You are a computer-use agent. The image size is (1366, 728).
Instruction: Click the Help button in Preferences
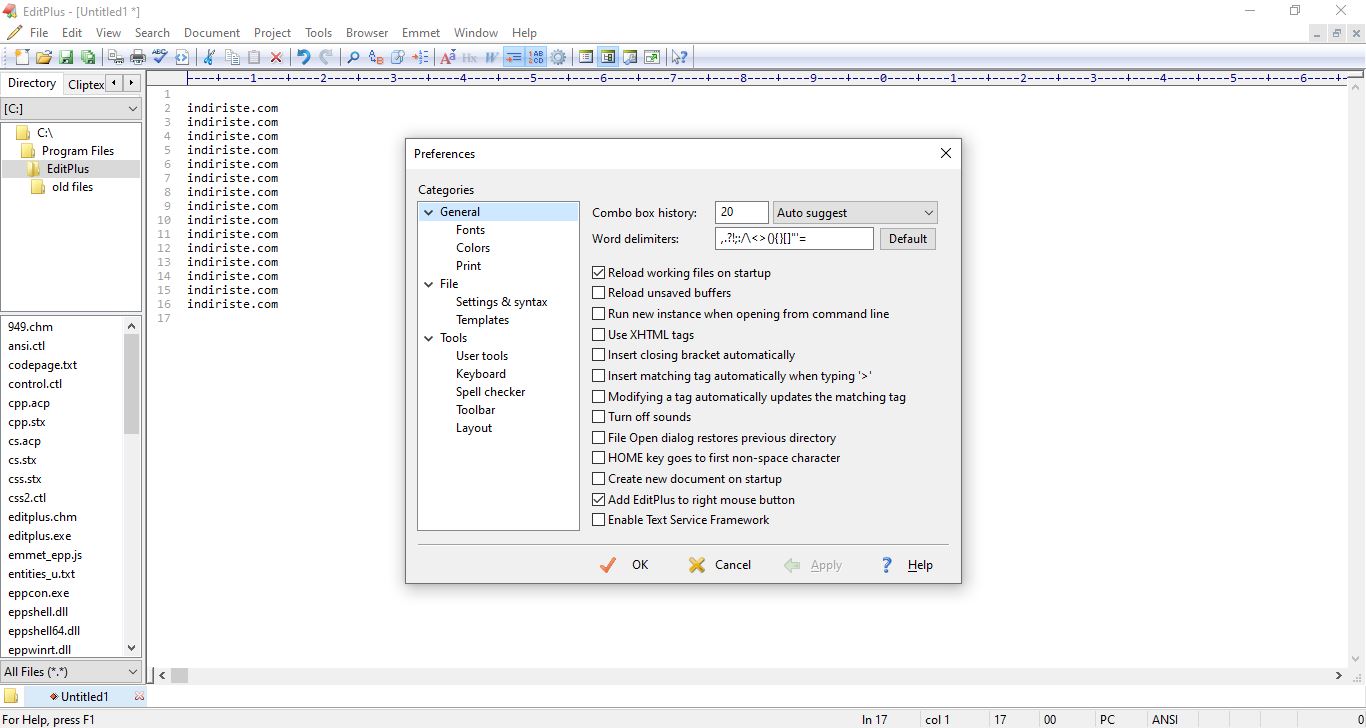907,565
